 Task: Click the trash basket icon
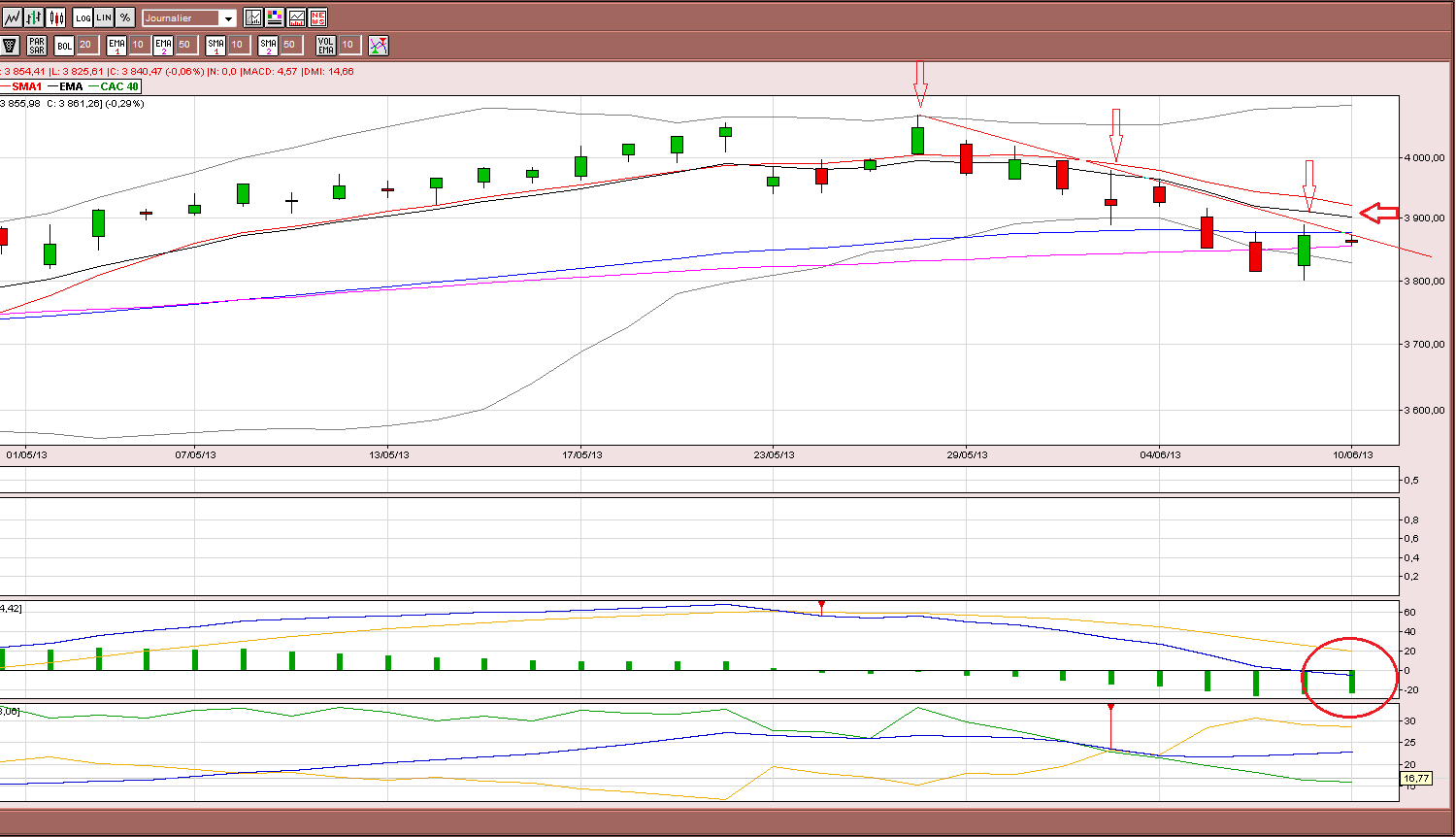coord(11,45)
